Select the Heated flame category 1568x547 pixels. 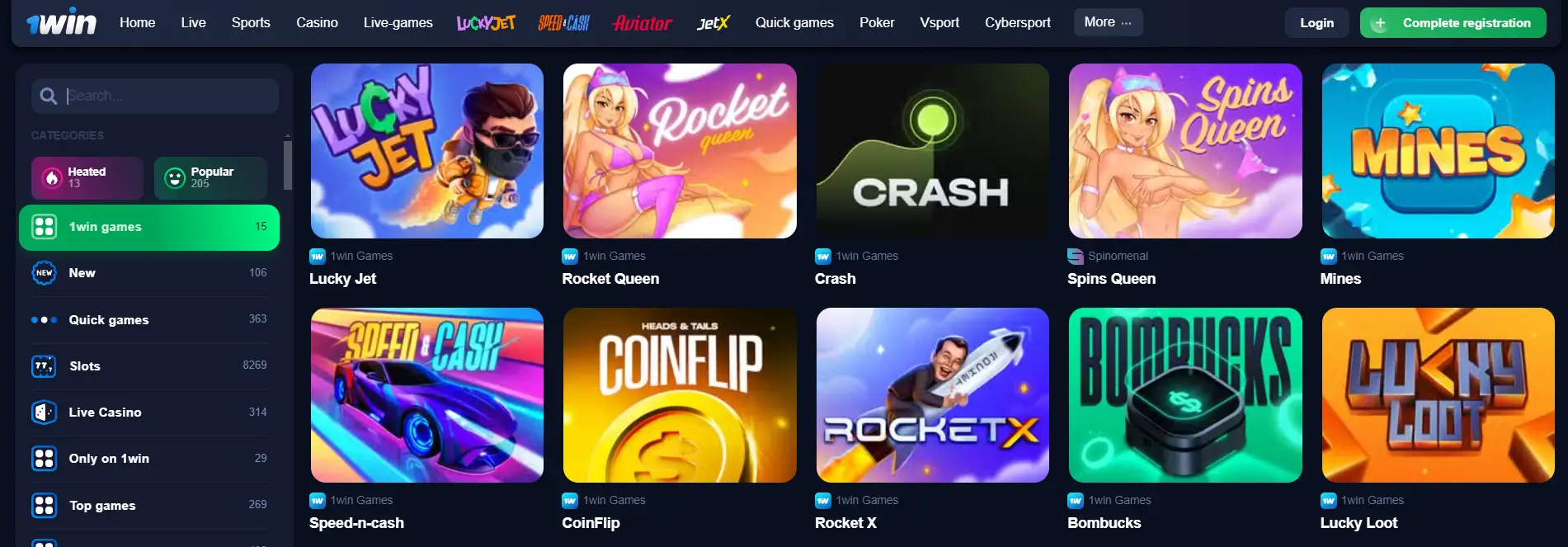tap(87, 177)
